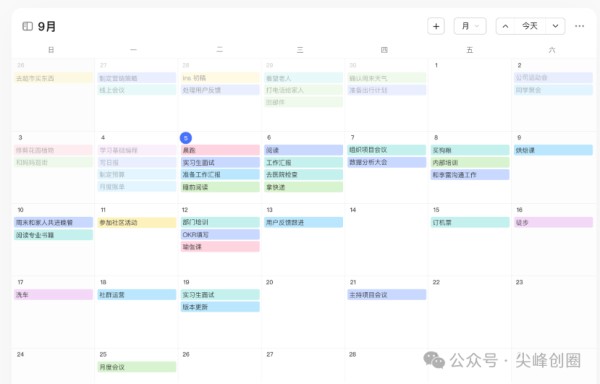Open the faded 同学聚会 event

554,90
